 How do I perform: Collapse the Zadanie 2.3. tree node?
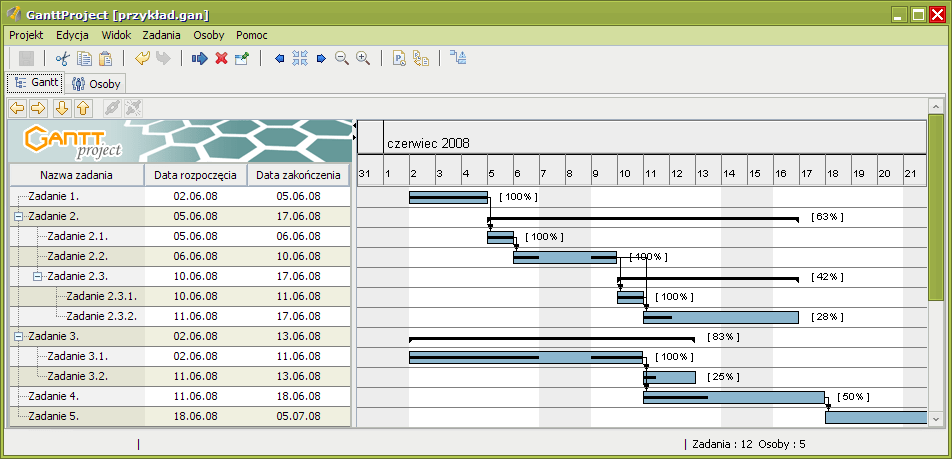pos(38,276)
